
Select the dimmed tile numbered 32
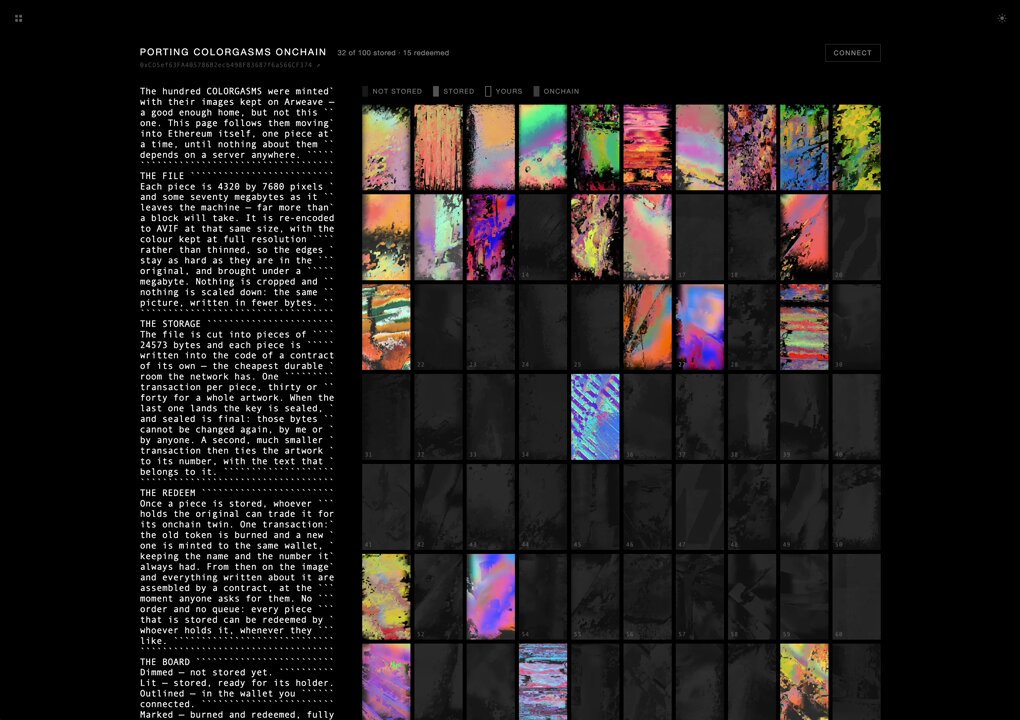click(x=438, y=417)
